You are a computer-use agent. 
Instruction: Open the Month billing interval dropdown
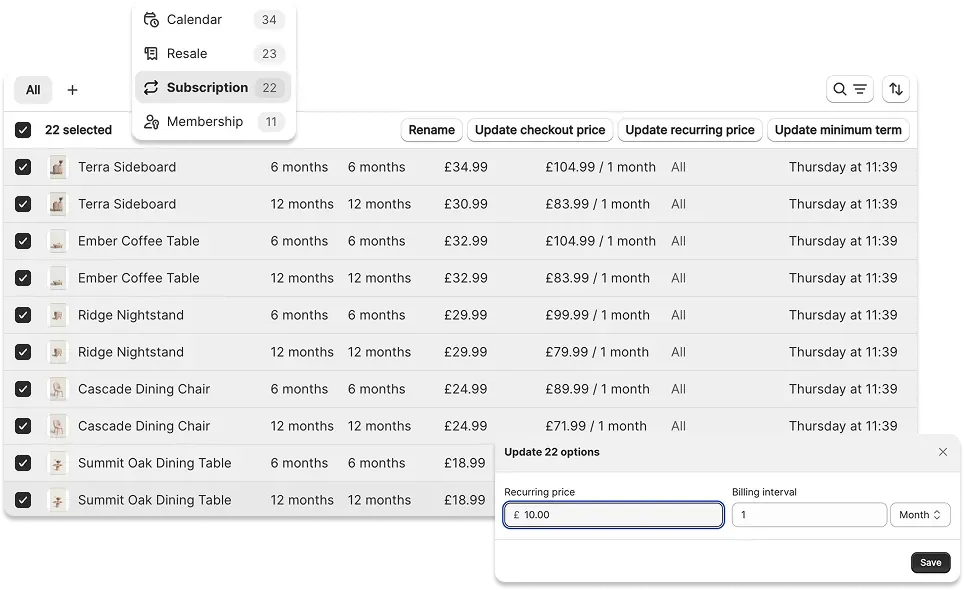(919, 514)
